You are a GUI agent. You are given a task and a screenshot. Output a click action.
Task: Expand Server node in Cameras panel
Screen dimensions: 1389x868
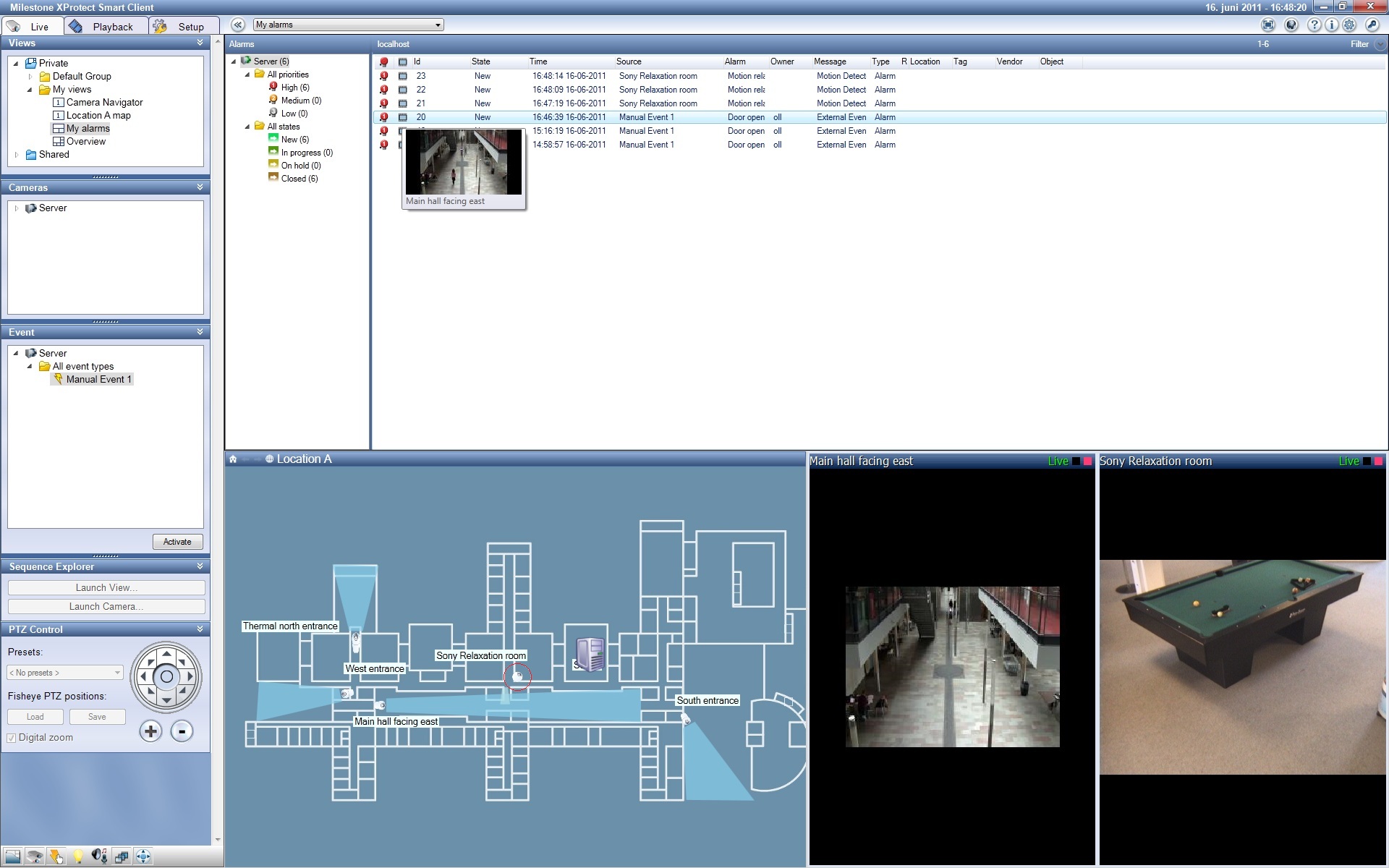[17, 208]
